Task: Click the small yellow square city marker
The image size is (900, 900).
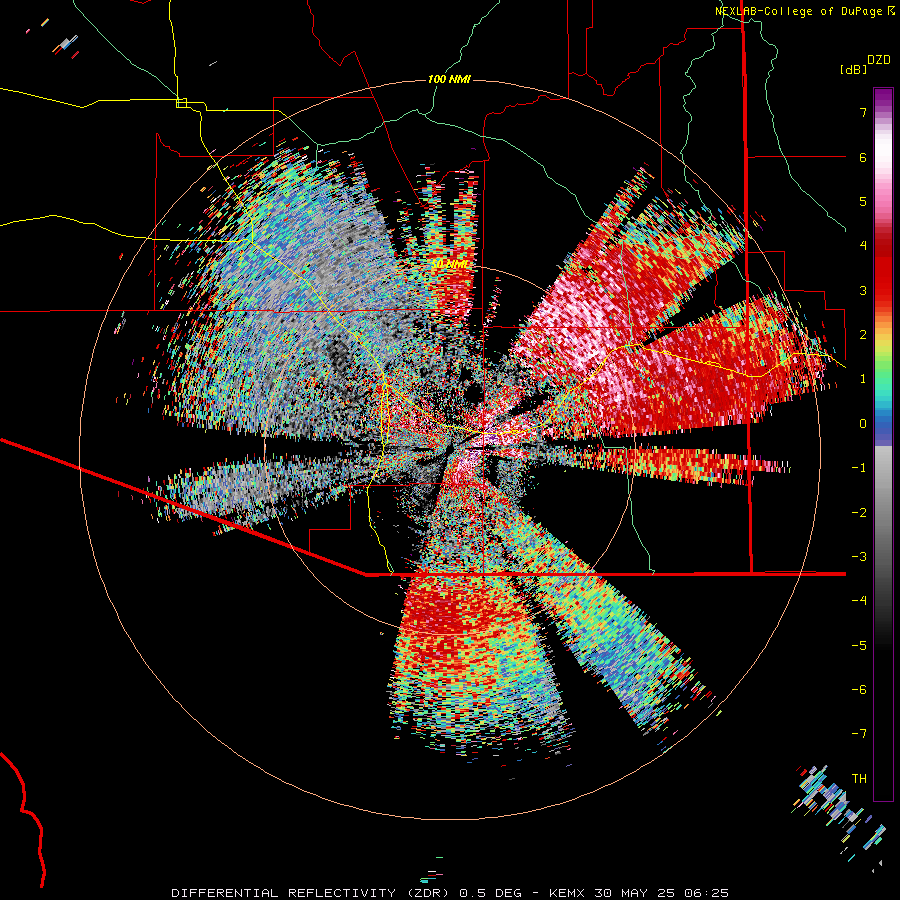Action: click(x=181, y=103)
